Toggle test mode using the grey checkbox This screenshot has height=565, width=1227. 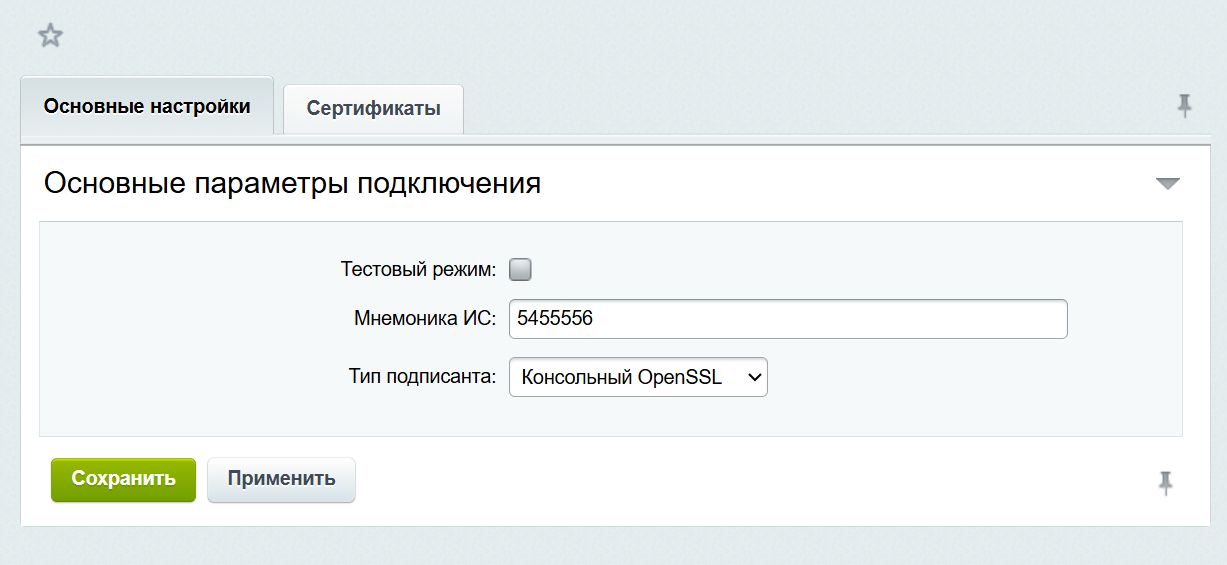pyautogui.click(x=520, y=269)
